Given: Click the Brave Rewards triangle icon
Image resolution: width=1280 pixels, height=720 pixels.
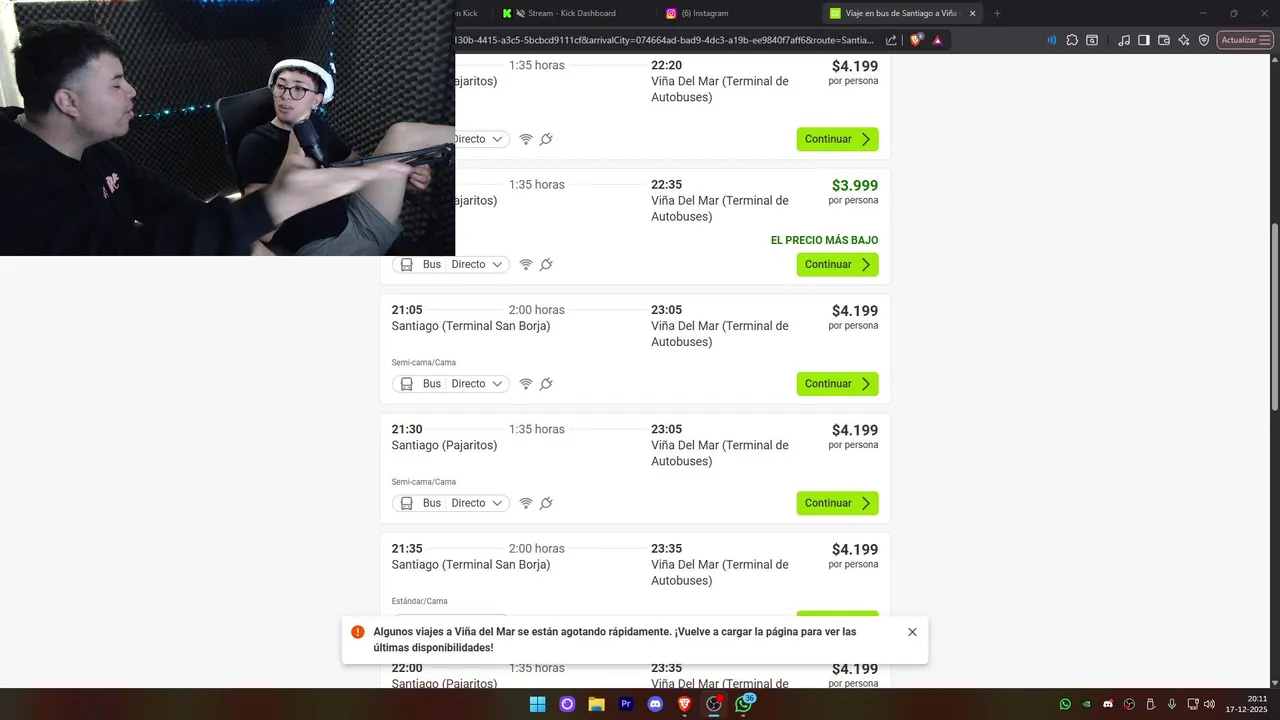Looking at the screenshot, I should [937, 40].
